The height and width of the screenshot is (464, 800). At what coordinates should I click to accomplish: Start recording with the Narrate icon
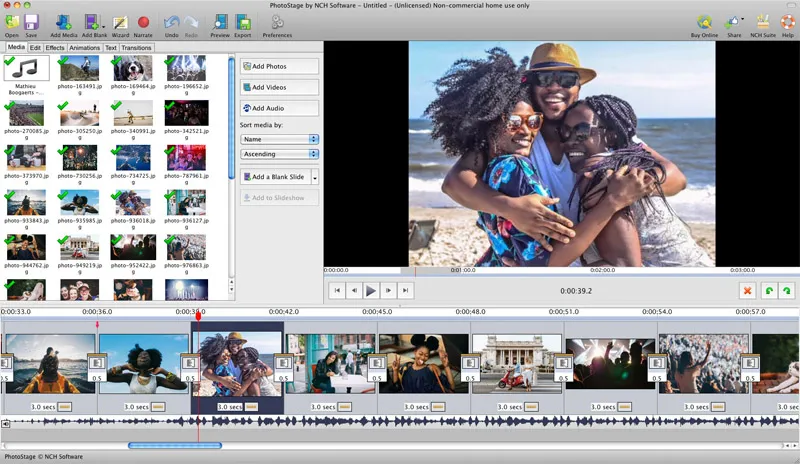pos(143,21)
